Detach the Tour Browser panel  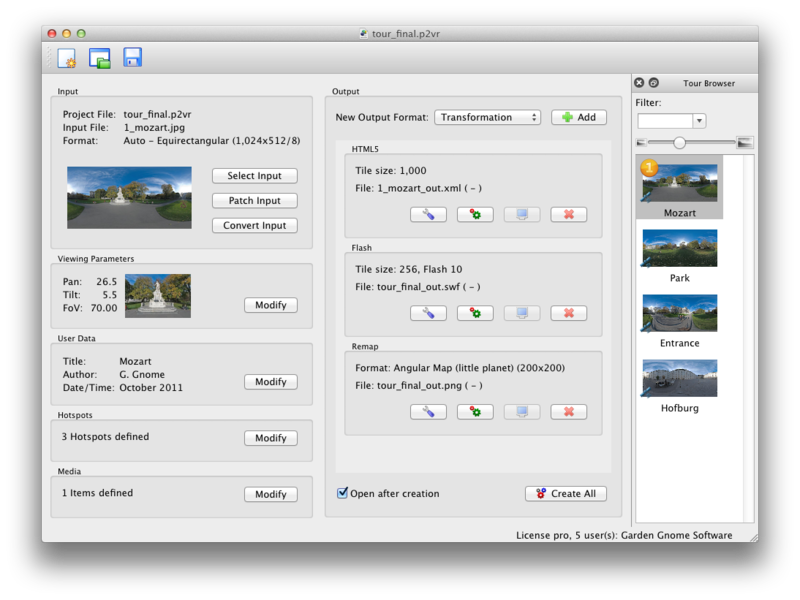coord(654,83)
